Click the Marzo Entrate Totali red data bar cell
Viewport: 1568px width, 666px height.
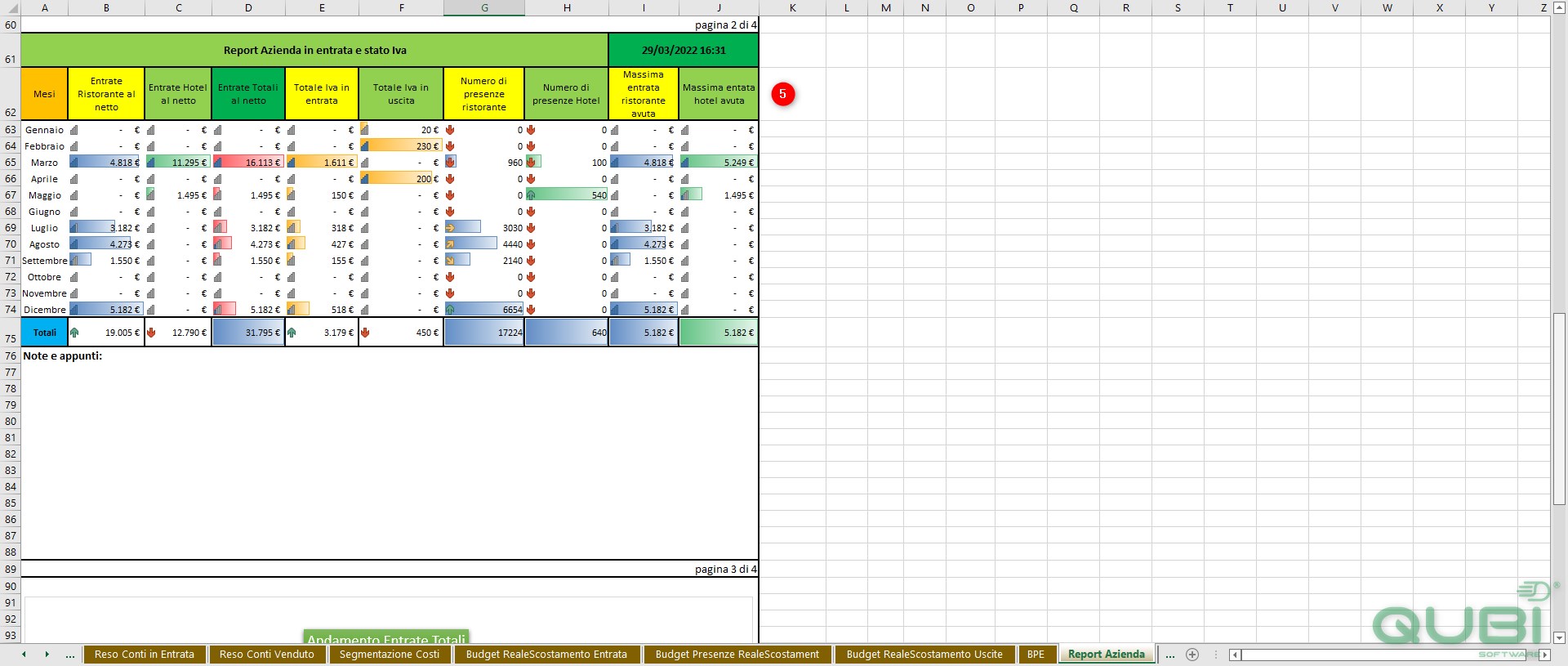(248, 163)
